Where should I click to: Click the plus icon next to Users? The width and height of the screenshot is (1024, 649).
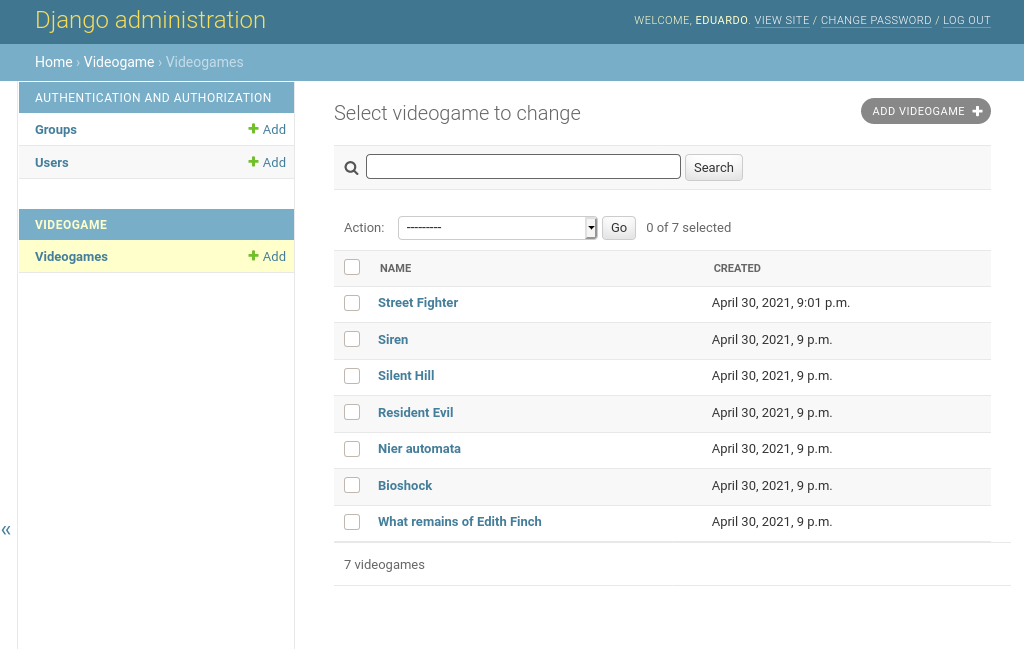(x=254, y=162)
